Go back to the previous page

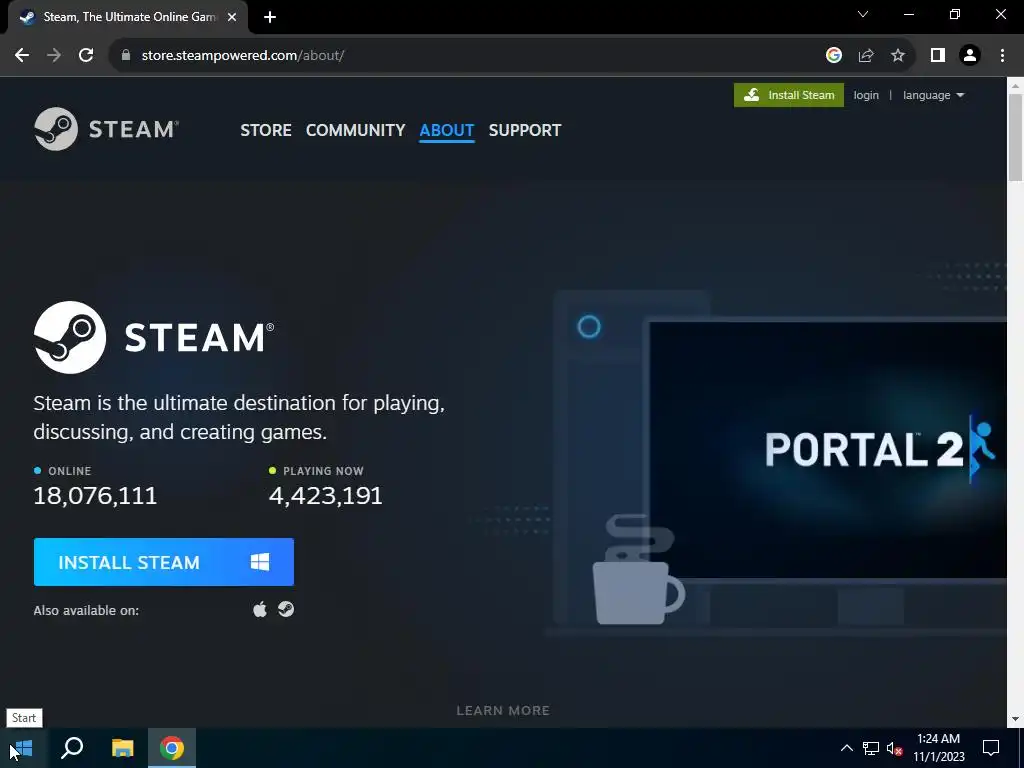pos(22,56)
